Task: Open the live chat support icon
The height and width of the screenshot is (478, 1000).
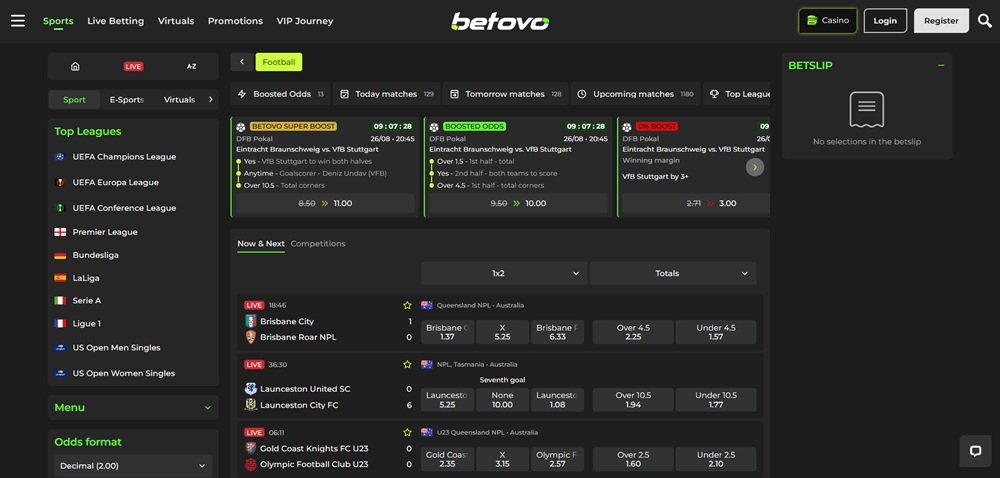Action: (x=975, y=451)
